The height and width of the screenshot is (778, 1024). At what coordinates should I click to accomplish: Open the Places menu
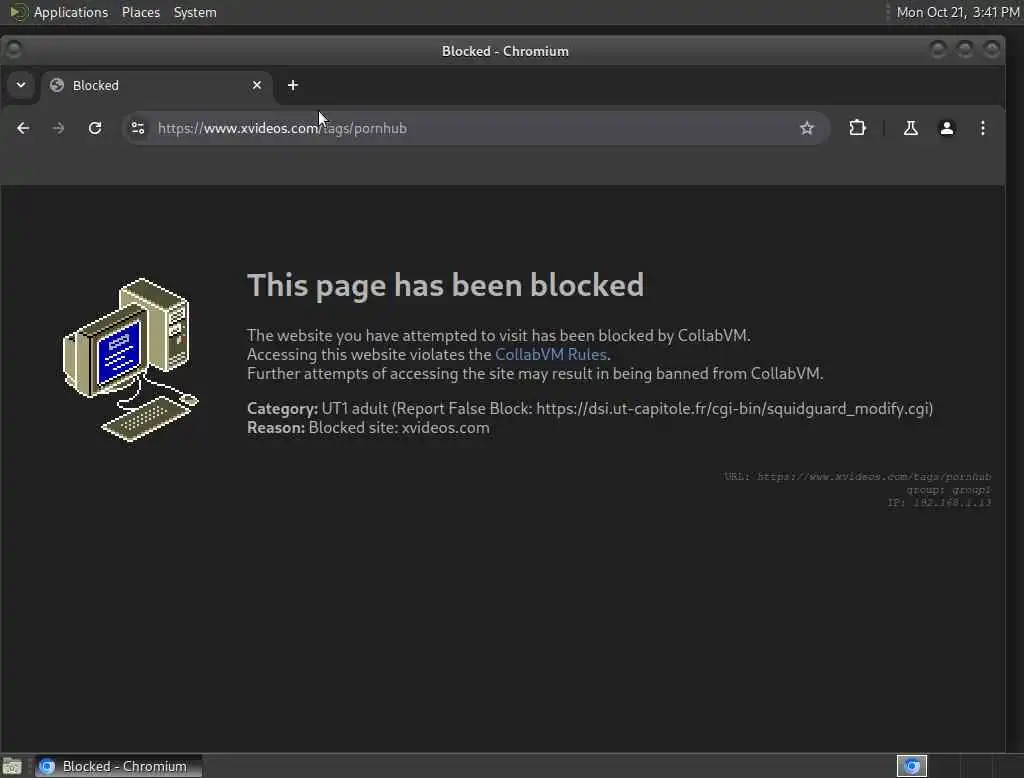coord(140,12)
